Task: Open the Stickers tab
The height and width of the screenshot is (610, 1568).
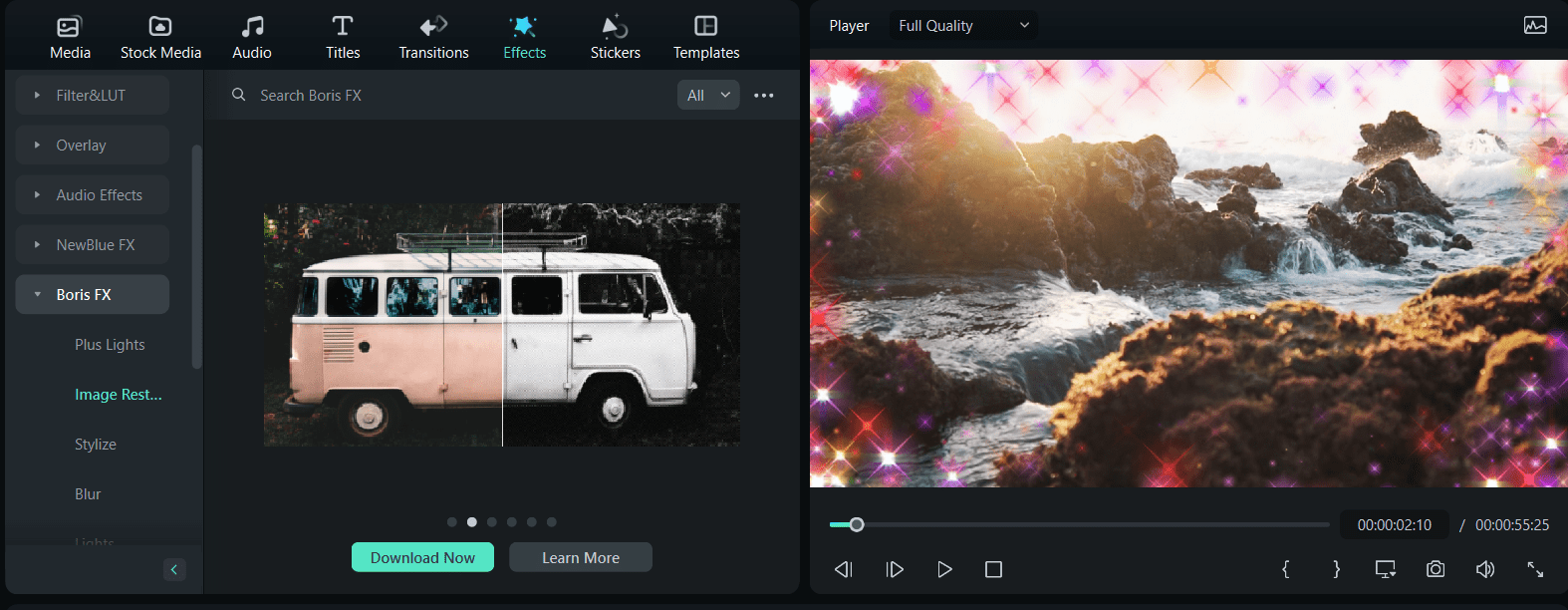Action: [615, 37]
